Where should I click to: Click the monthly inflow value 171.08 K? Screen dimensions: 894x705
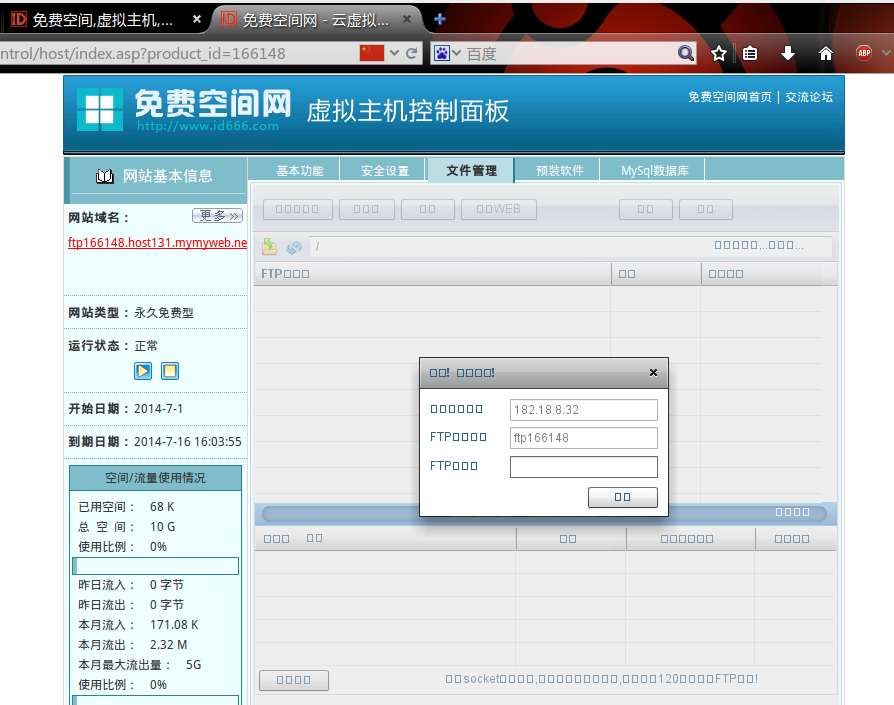tap(174, 625)
